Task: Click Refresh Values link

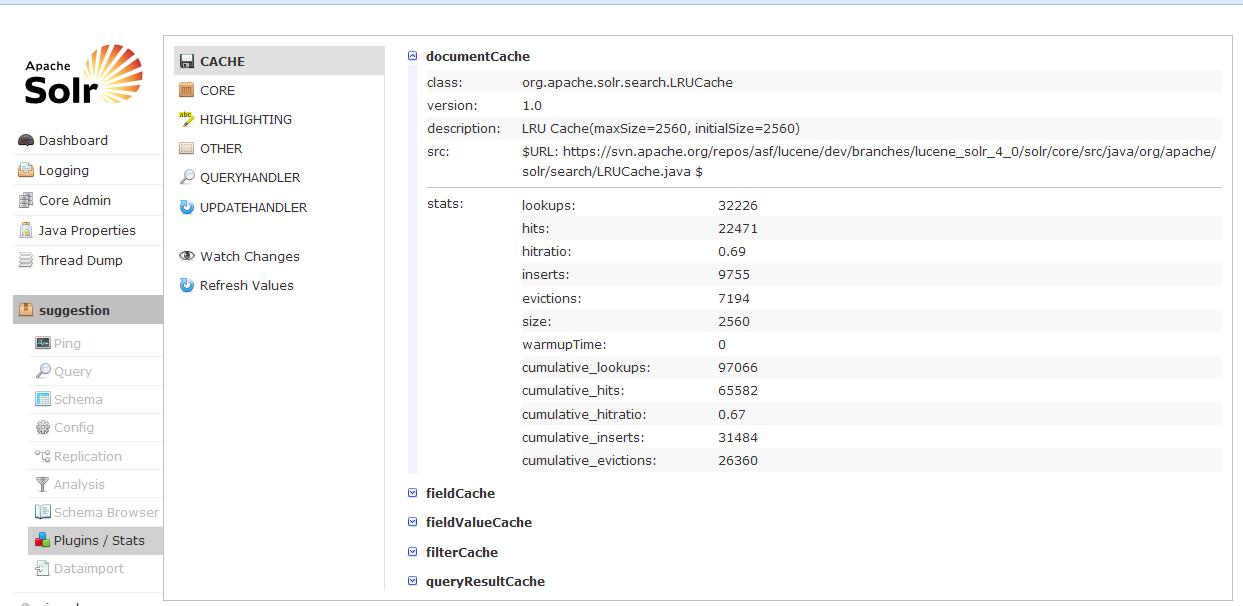Action: [x=246, y=285]
